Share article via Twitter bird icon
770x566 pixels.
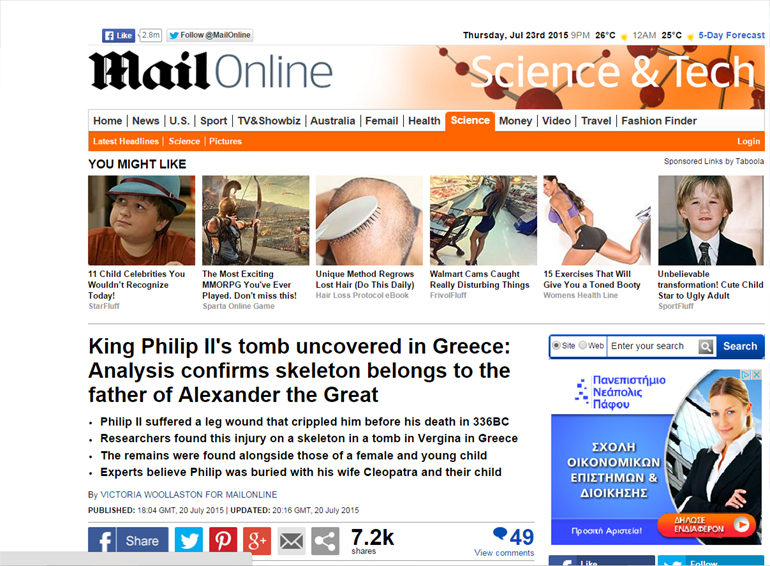(189, 540)
